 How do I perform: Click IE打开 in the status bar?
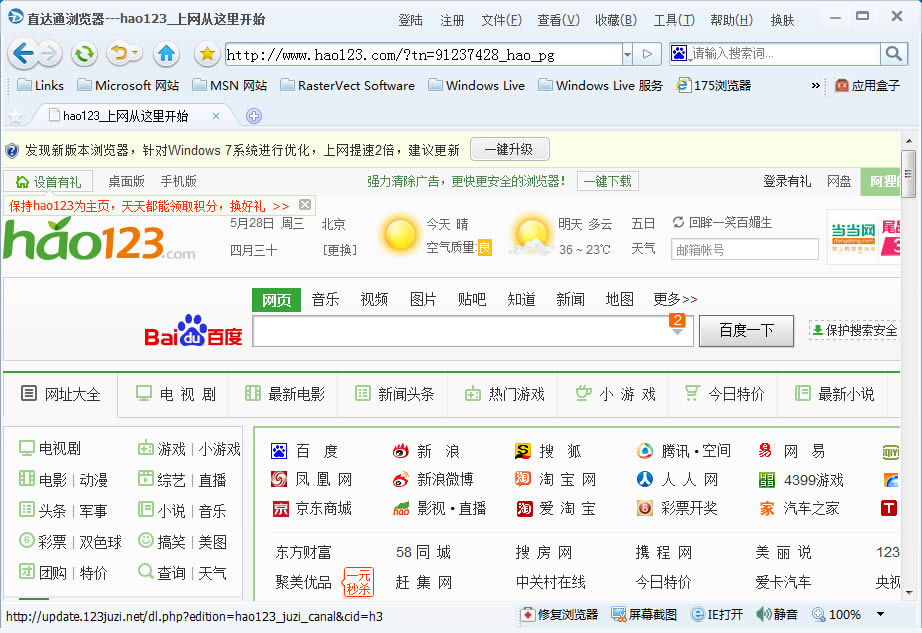click(x=717, y=615)
